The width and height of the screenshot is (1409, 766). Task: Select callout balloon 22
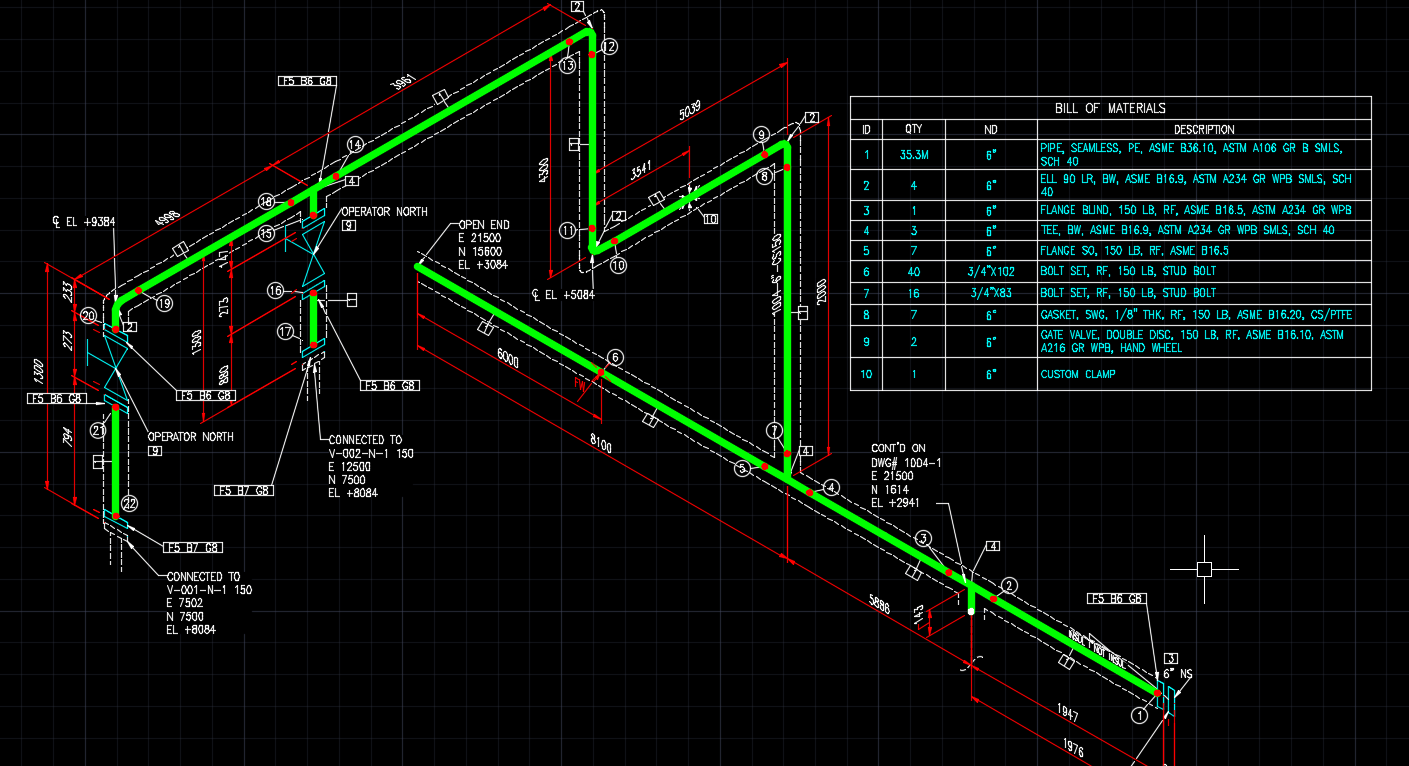(128, 503)
